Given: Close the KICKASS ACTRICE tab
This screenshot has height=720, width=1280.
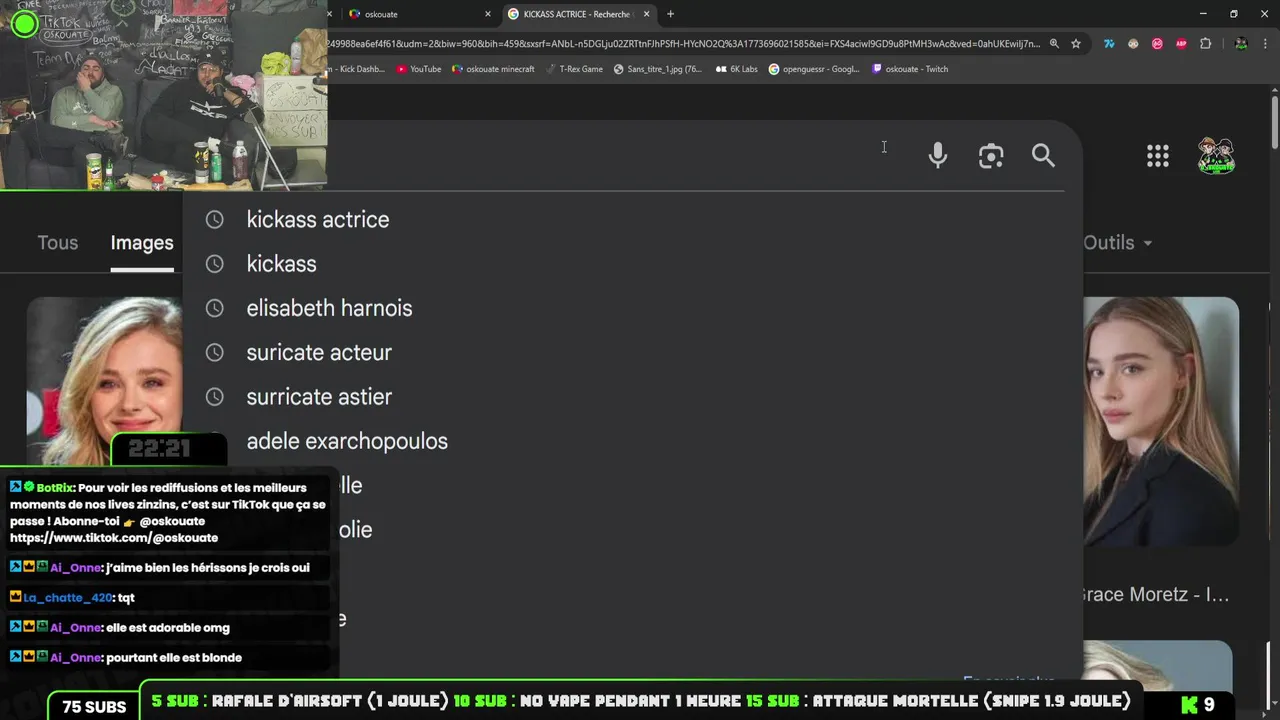Looking at the screenshot, I should pos(646,14).
